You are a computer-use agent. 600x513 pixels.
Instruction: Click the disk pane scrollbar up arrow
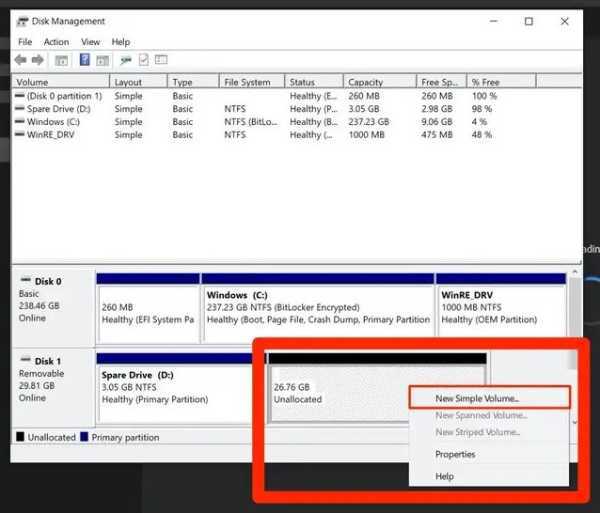(575, 272)
